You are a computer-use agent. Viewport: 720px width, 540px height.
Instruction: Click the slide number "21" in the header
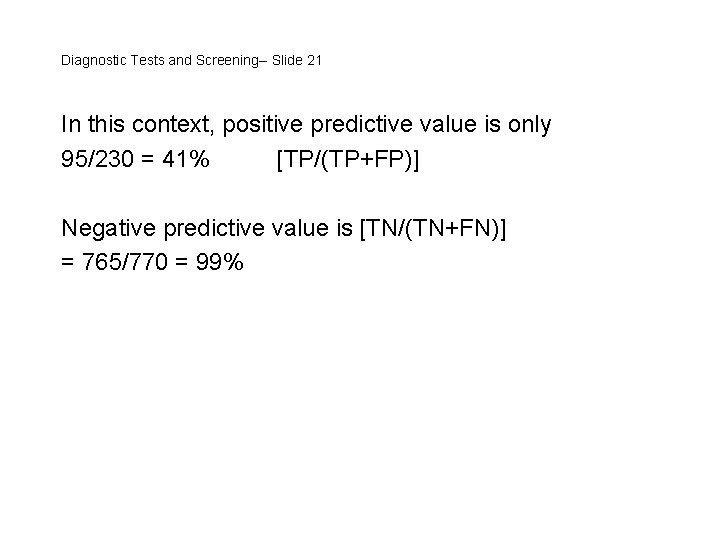click(314, 61)
